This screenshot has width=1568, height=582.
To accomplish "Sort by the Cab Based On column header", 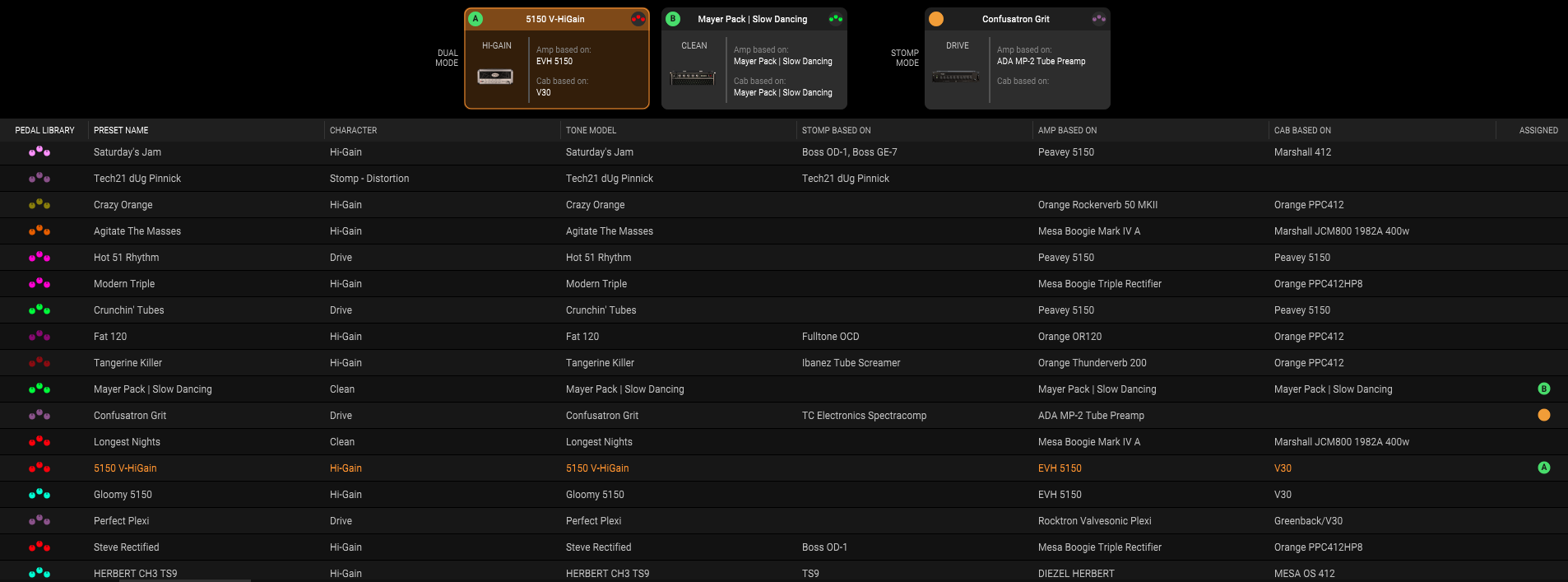I will [1302, 130].
